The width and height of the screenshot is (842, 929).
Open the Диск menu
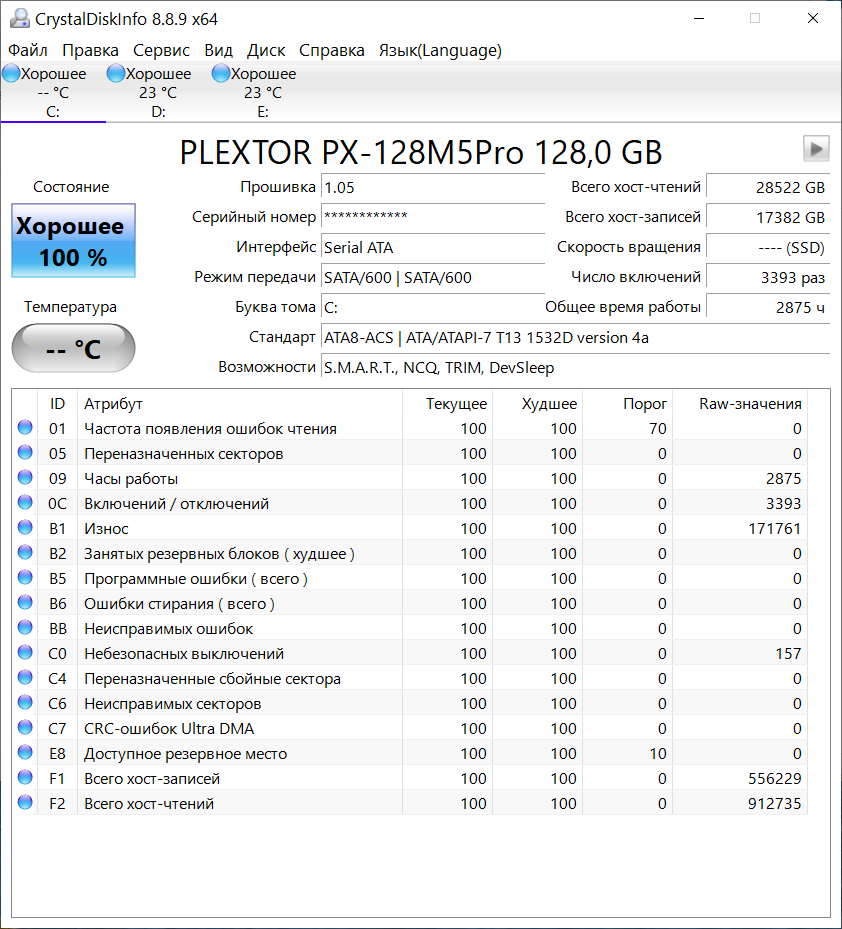tap(266, 50)
